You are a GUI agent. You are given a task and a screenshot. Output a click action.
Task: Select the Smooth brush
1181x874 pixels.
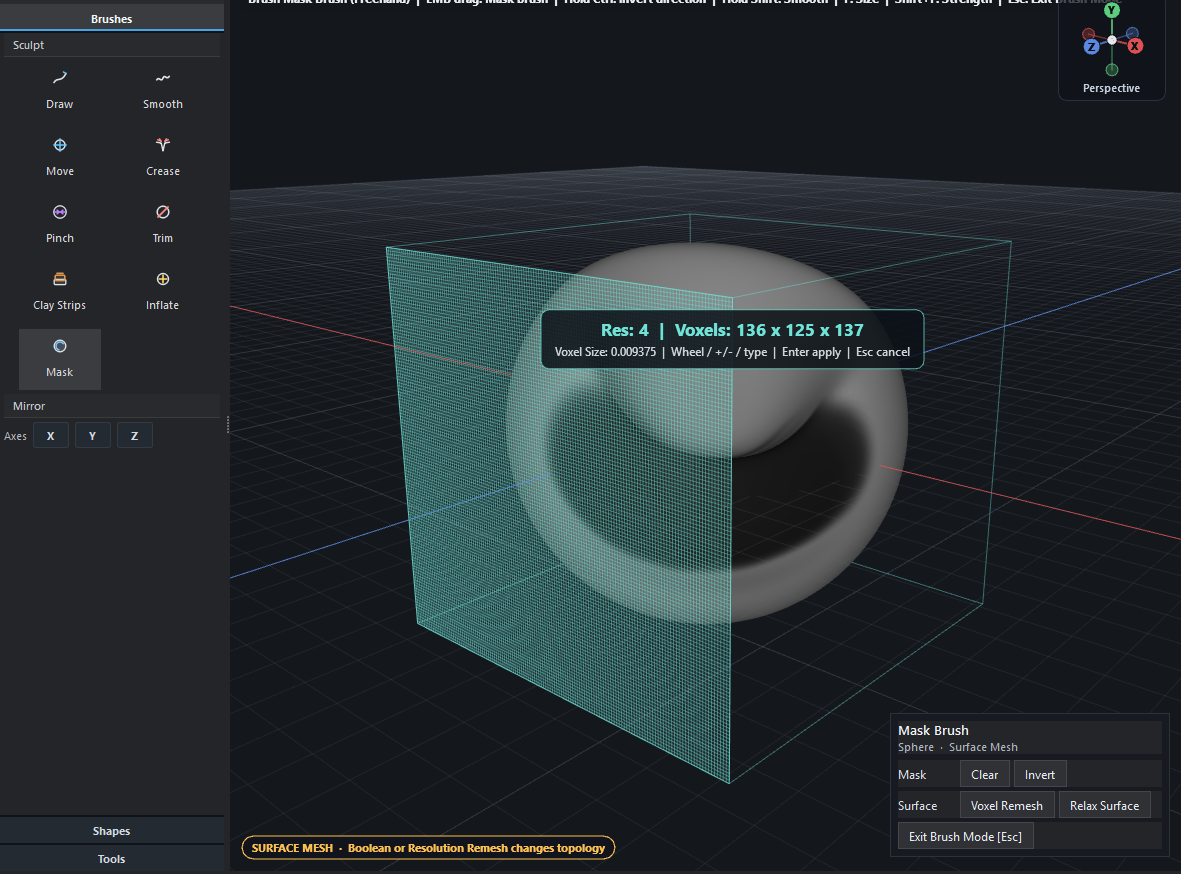tap(163, 90)
